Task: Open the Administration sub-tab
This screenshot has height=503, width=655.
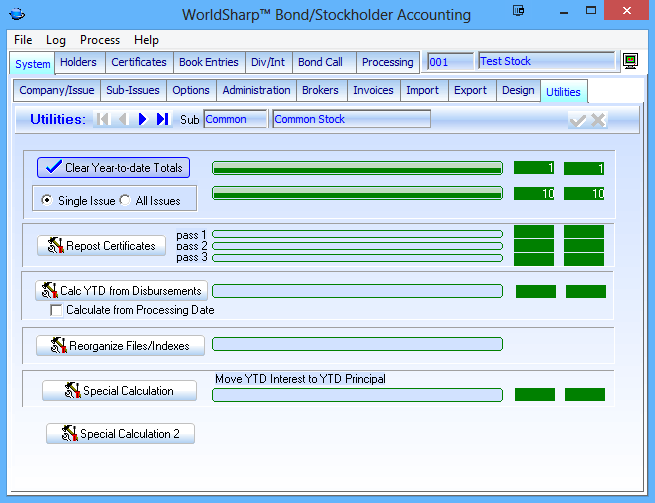Action: [x=256, y=90]
